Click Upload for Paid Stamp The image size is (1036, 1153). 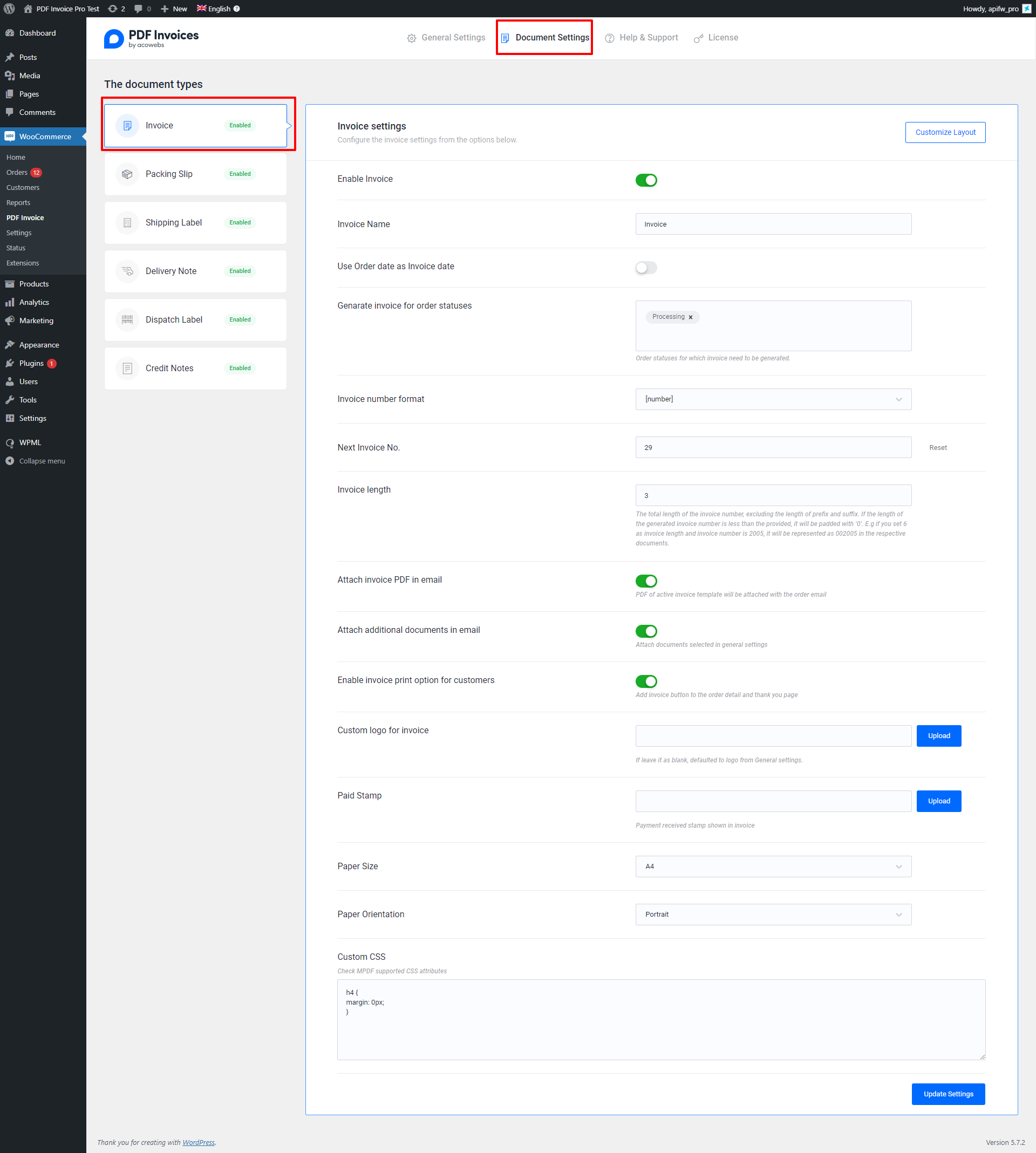coord(939,801)
